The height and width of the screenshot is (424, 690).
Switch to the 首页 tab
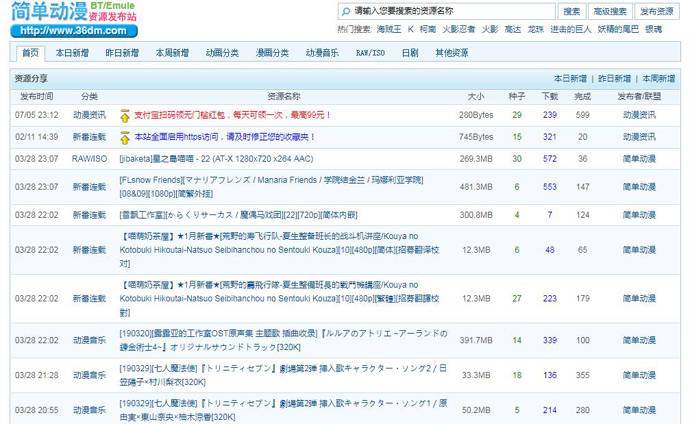click(31, 53)
